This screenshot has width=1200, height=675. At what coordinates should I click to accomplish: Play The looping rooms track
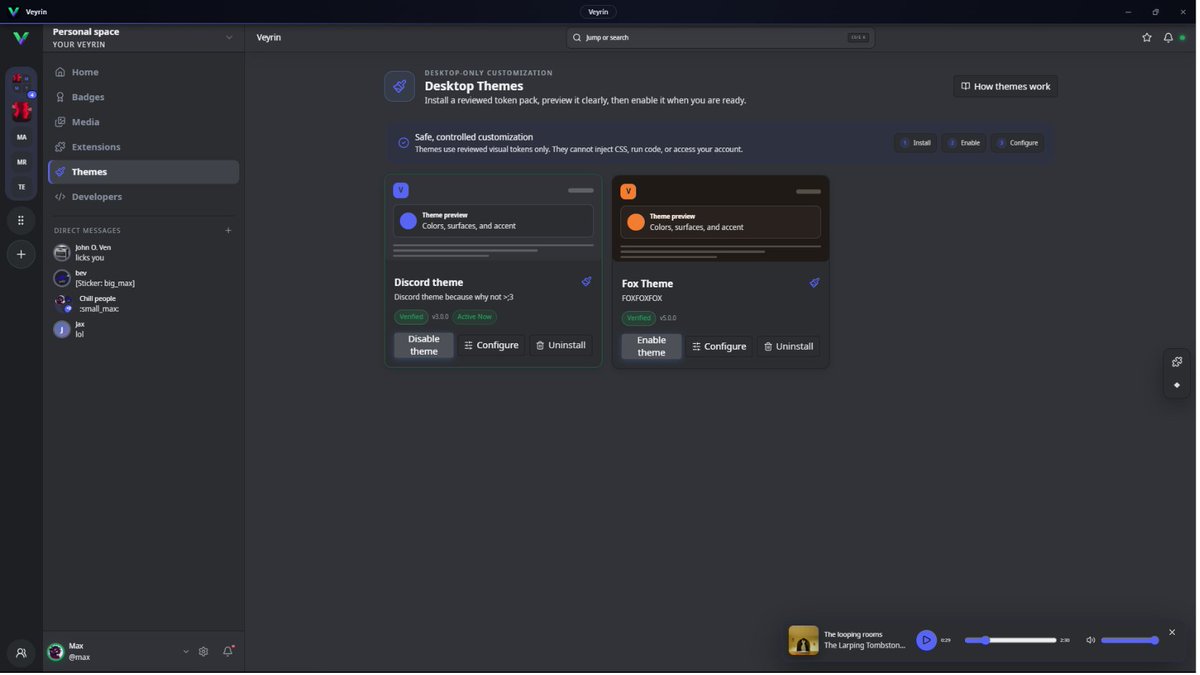(x=926, y=640)
